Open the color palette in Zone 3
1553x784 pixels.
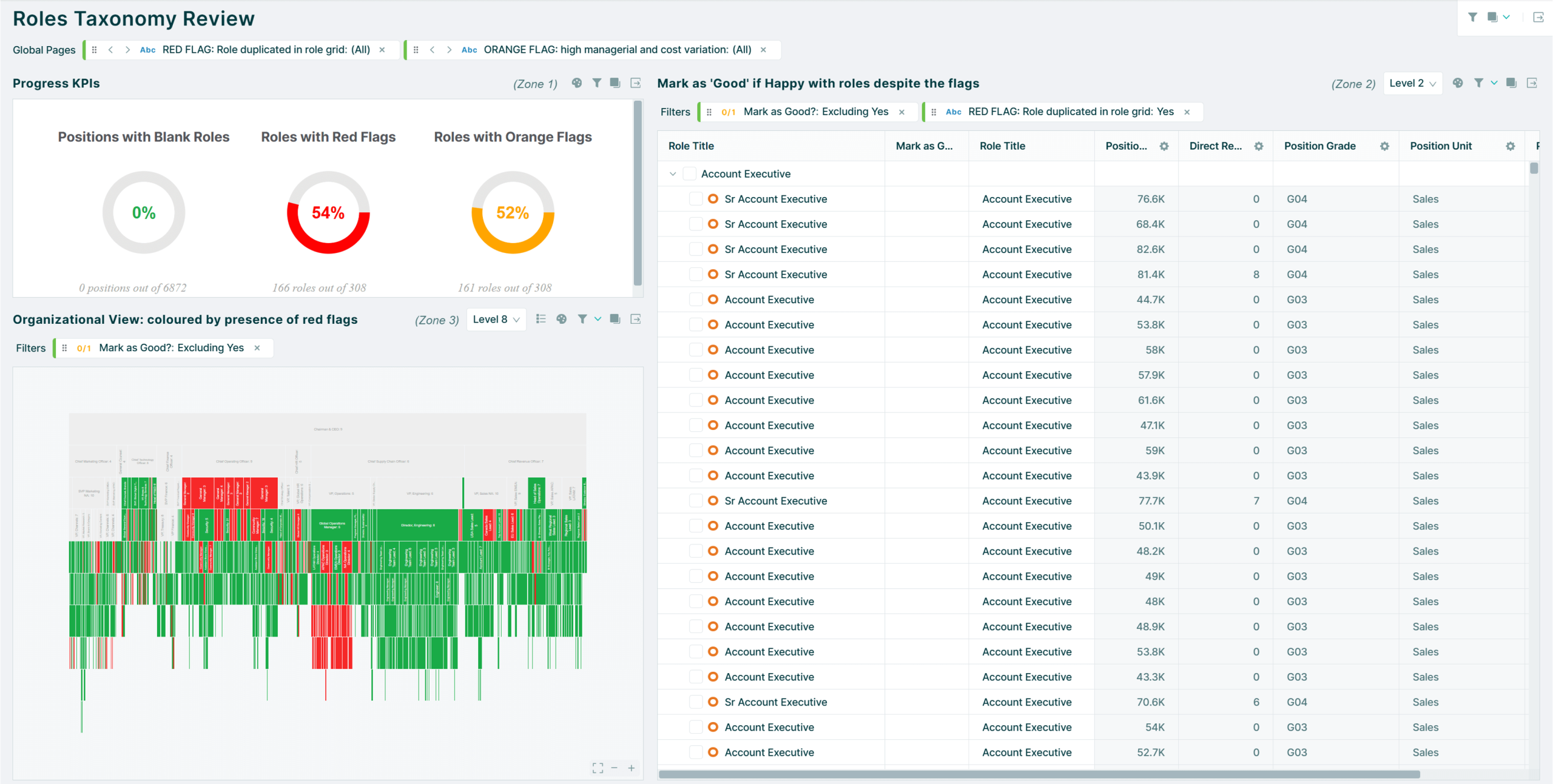pyautogui.click(x=562, y=319)
